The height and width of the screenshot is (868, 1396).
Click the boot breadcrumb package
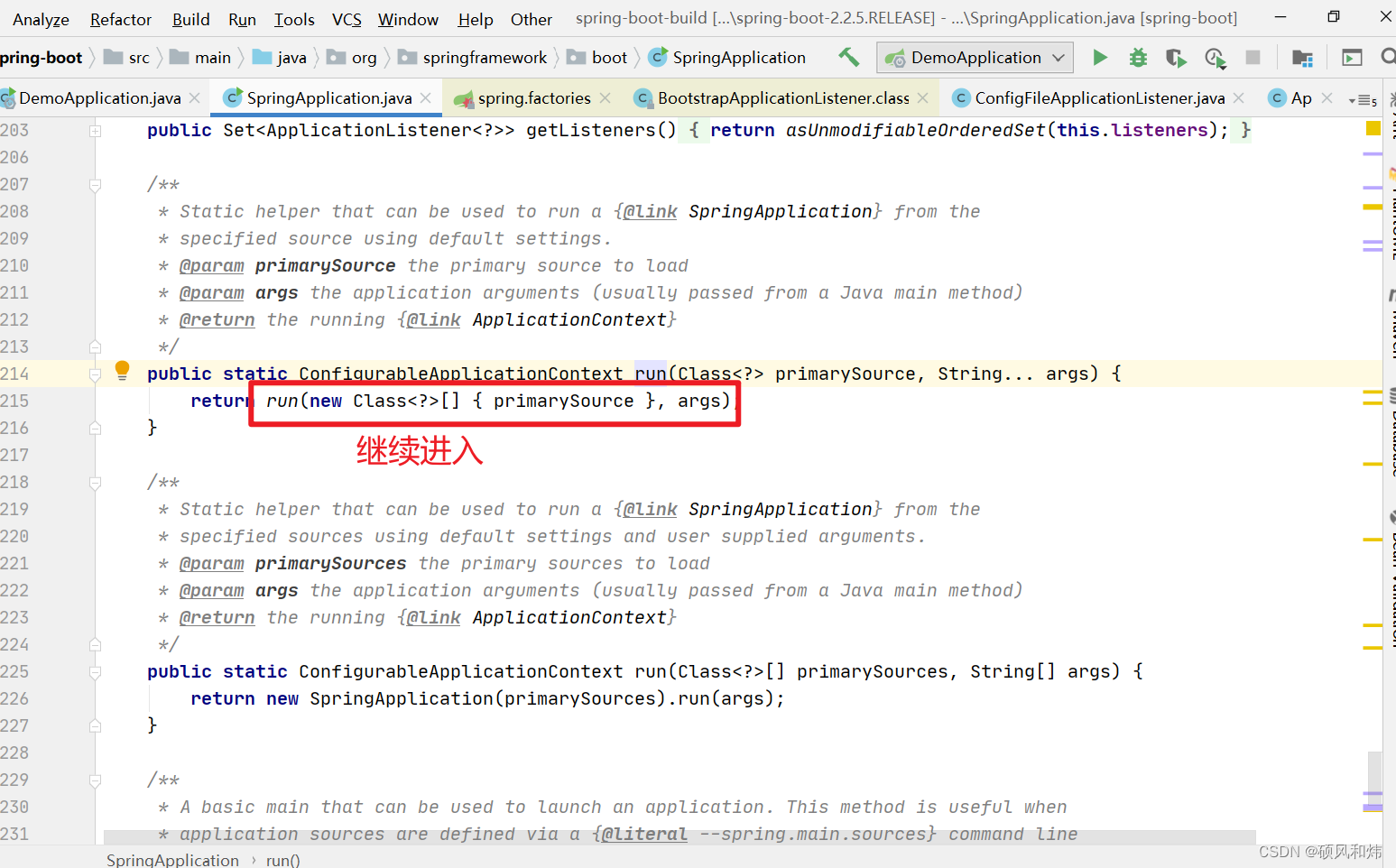(597, 58)
